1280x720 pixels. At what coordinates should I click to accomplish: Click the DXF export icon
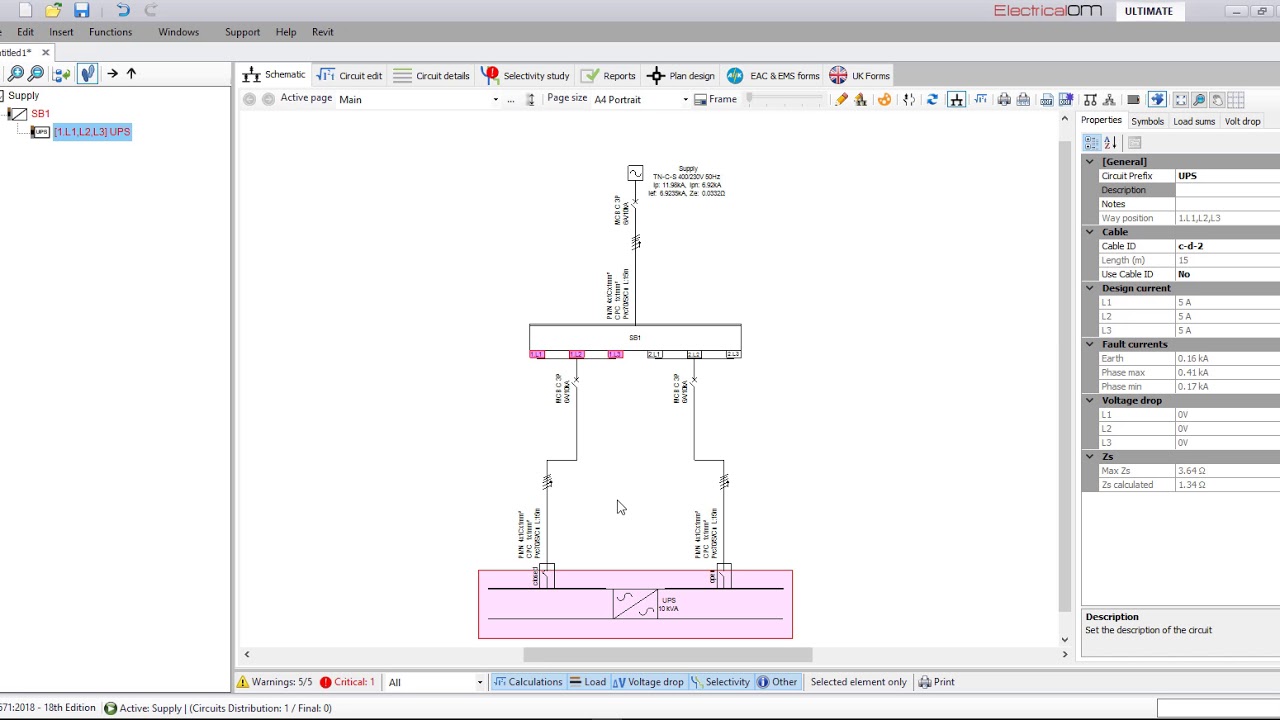coord(1047,99)
